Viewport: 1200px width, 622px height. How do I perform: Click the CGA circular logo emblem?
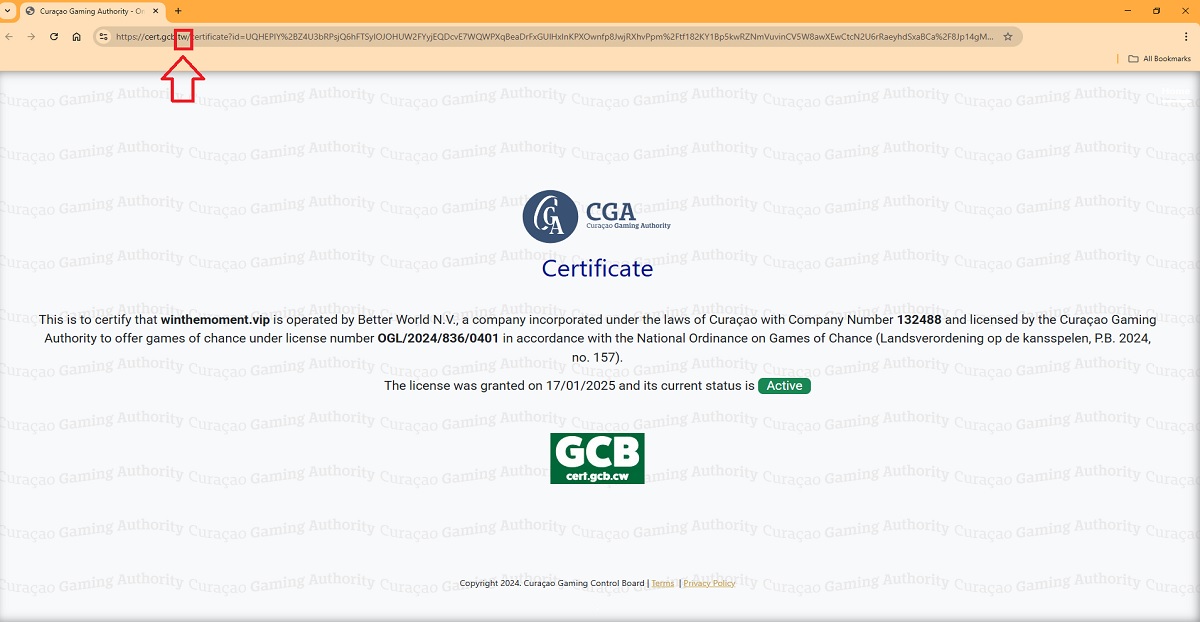tap(550, 216)
